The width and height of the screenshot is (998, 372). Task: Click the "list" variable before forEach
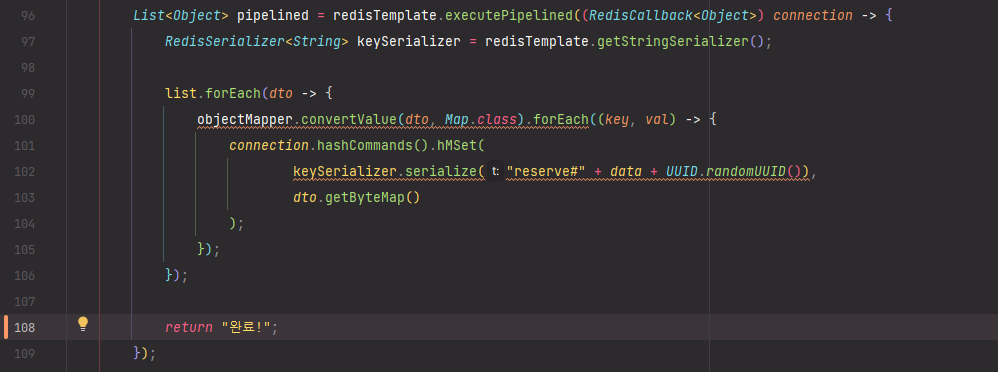[181, 94]
